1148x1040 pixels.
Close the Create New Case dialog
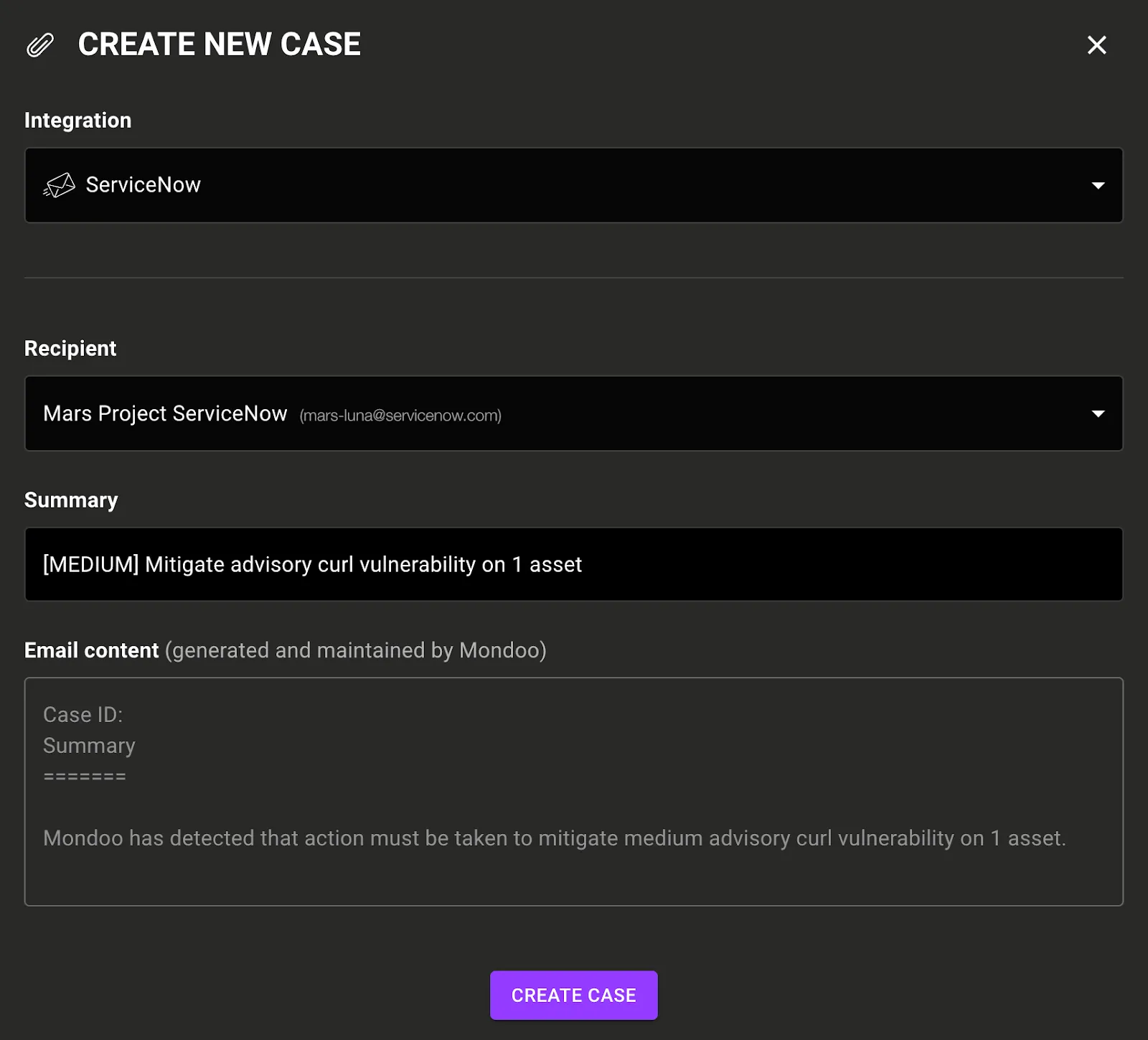click(x=1096, y=45)
